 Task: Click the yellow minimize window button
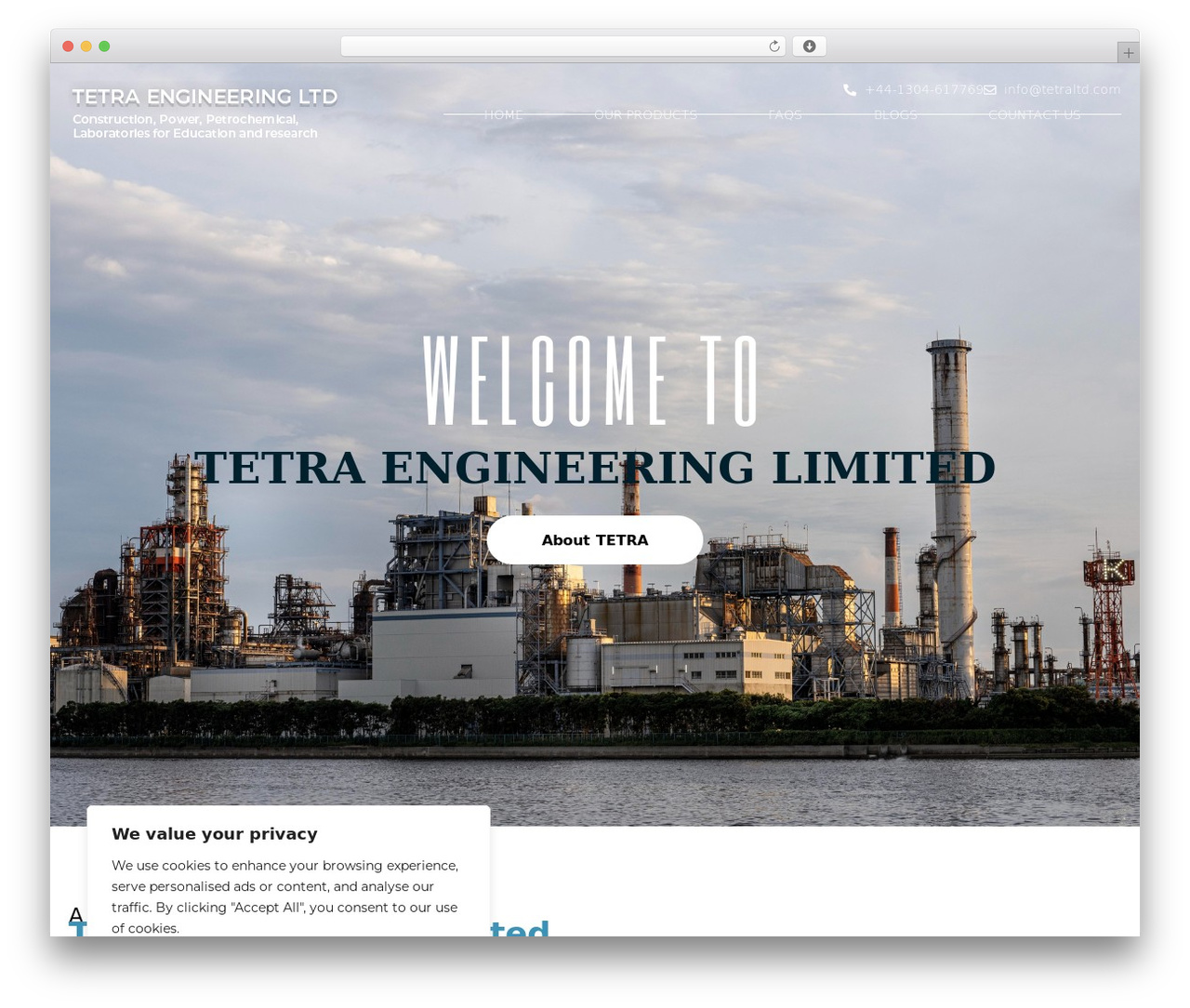pos(86,46)
